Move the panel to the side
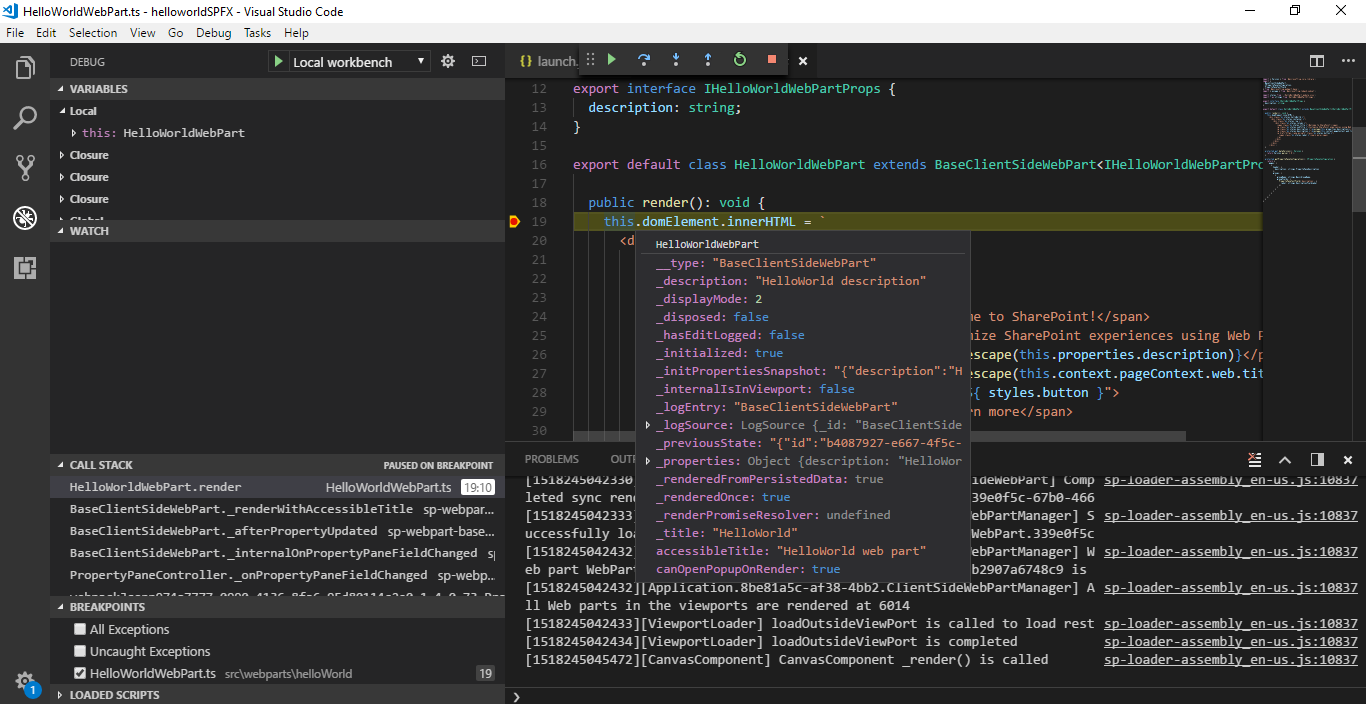Image resolution: width=1366 pixels, height=704 pixels. (1317, 459)
